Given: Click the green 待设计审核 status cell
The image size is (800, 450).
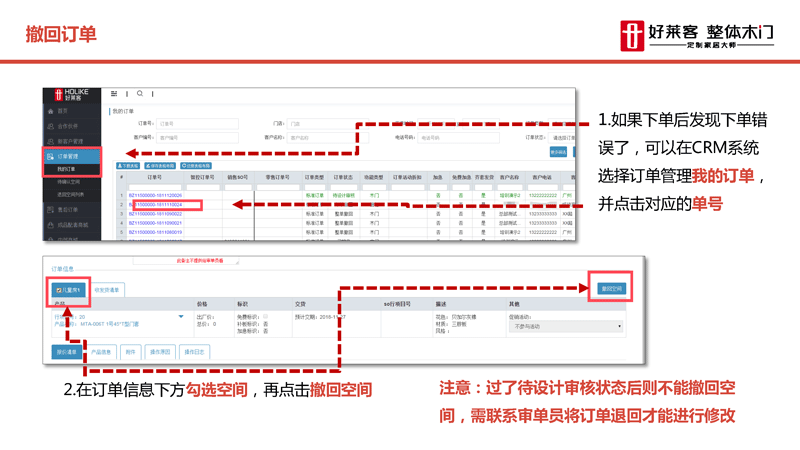Looking at the screenshot, I should click(x=343, y=195).
